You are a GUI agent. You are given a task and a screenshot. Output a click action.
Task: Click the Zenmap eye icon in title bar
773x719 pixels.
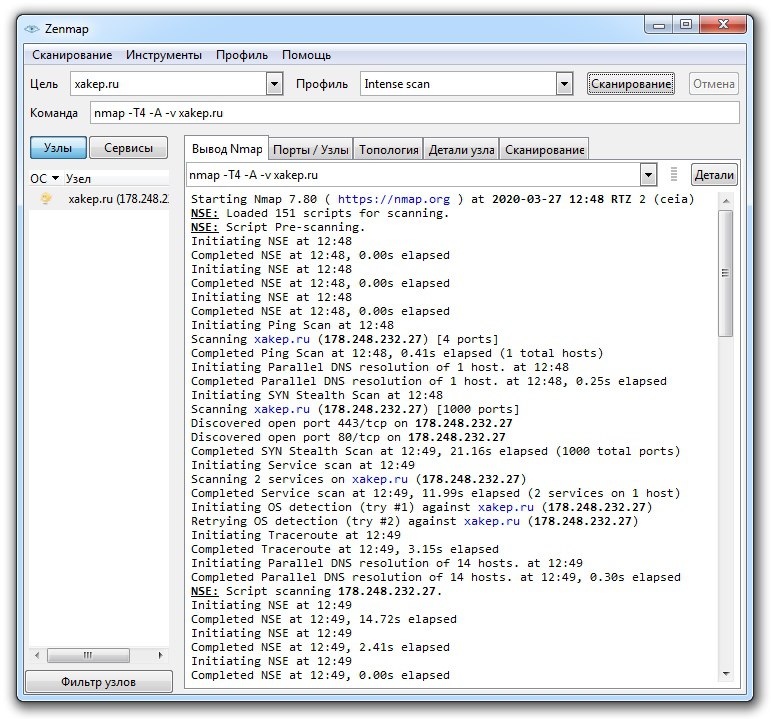32,29
